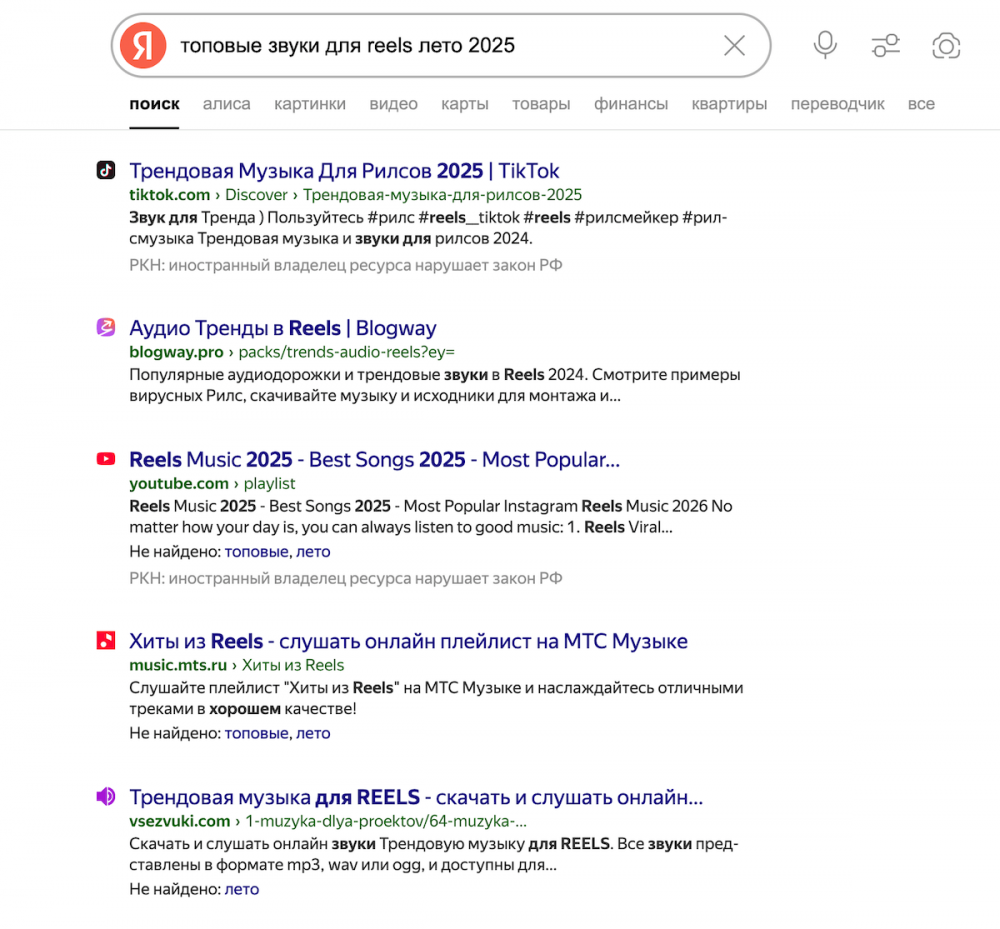Click топовые under the YouTube result's Не найдено
This screenshot has width=1000, height=929.
(256, 552)
